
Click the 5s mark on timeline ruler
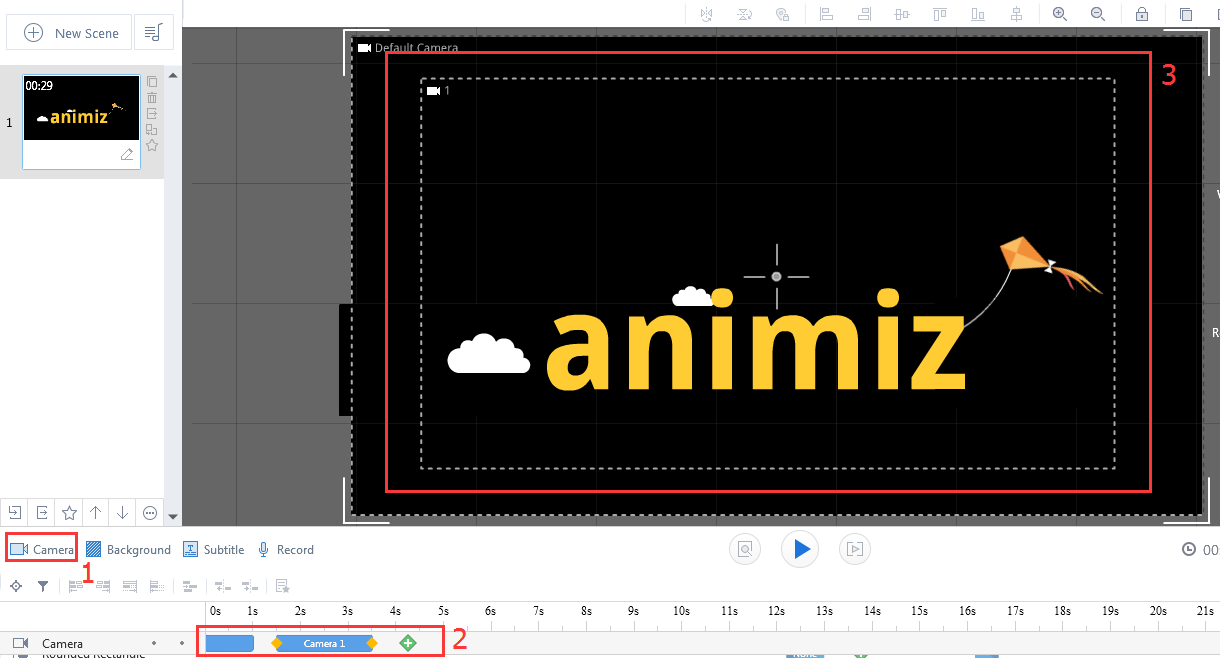point(442,610)
